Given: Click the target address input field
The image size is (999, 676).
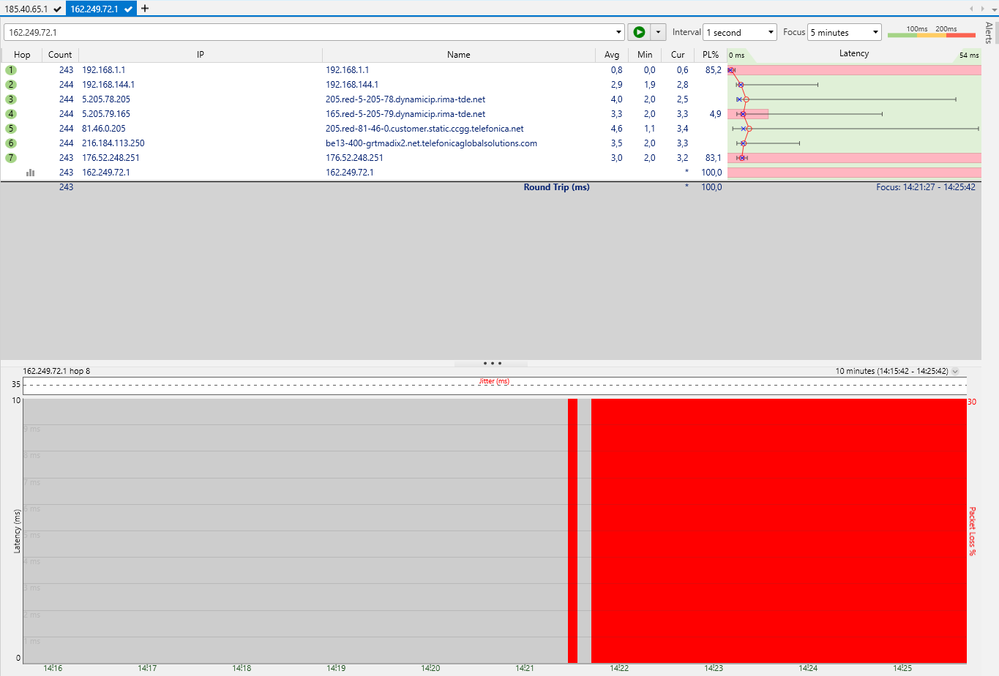Looking at the screenshot, I should point(310,33).
